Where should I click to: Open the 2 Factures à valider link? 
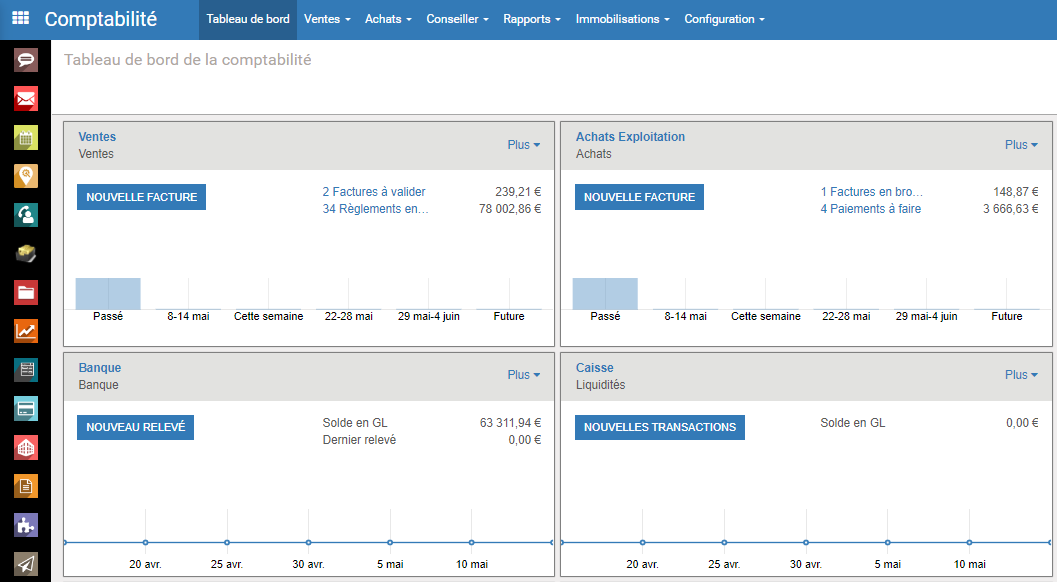[x=374, y=192]
